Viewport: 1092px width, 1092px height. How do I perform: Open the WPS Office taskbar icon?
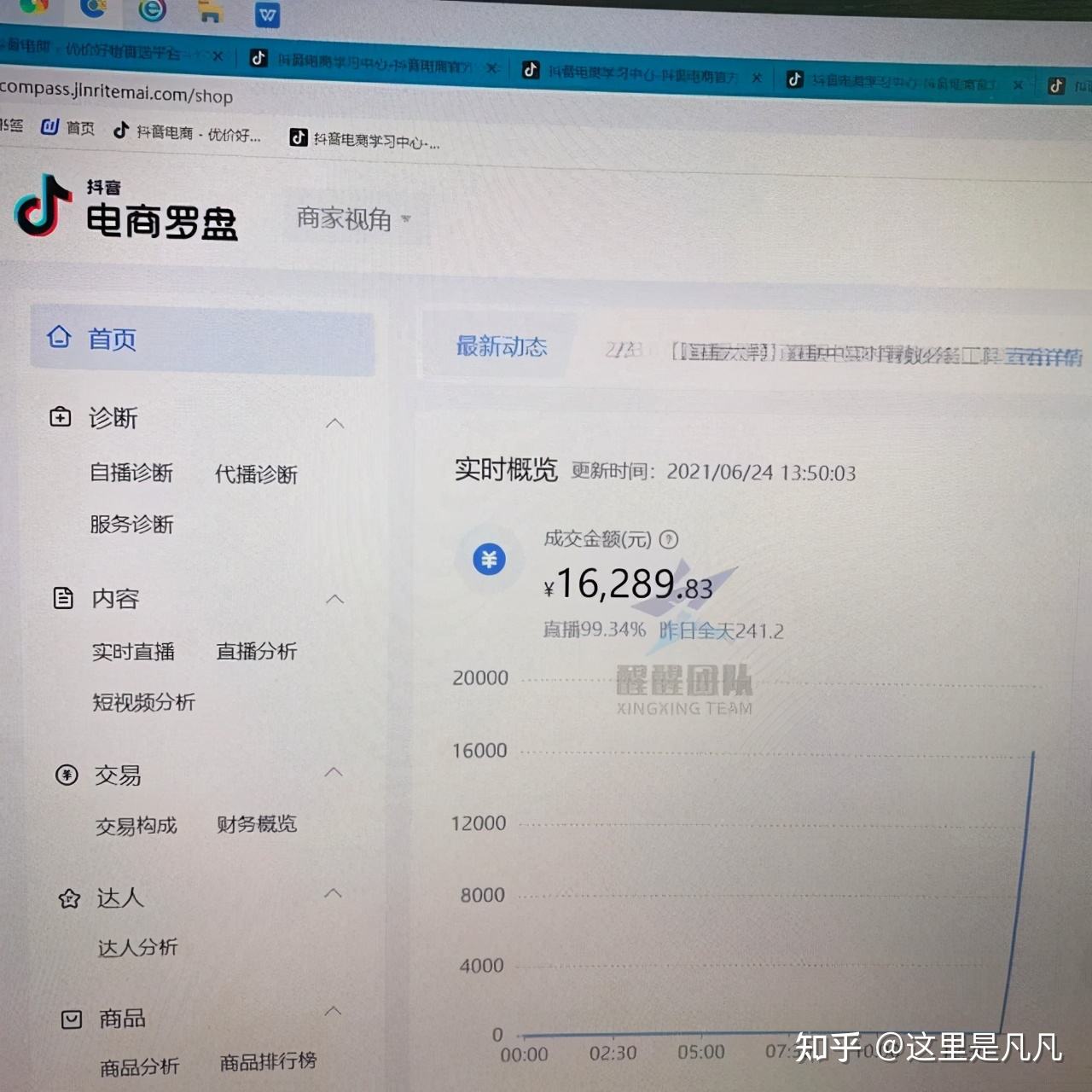click(268, 15)
